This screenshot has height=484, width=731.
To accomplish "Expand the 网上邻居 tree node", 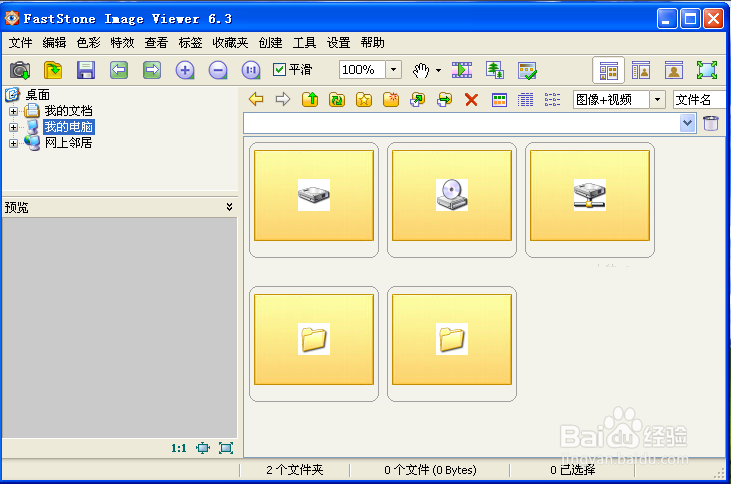I will [14, 143].
